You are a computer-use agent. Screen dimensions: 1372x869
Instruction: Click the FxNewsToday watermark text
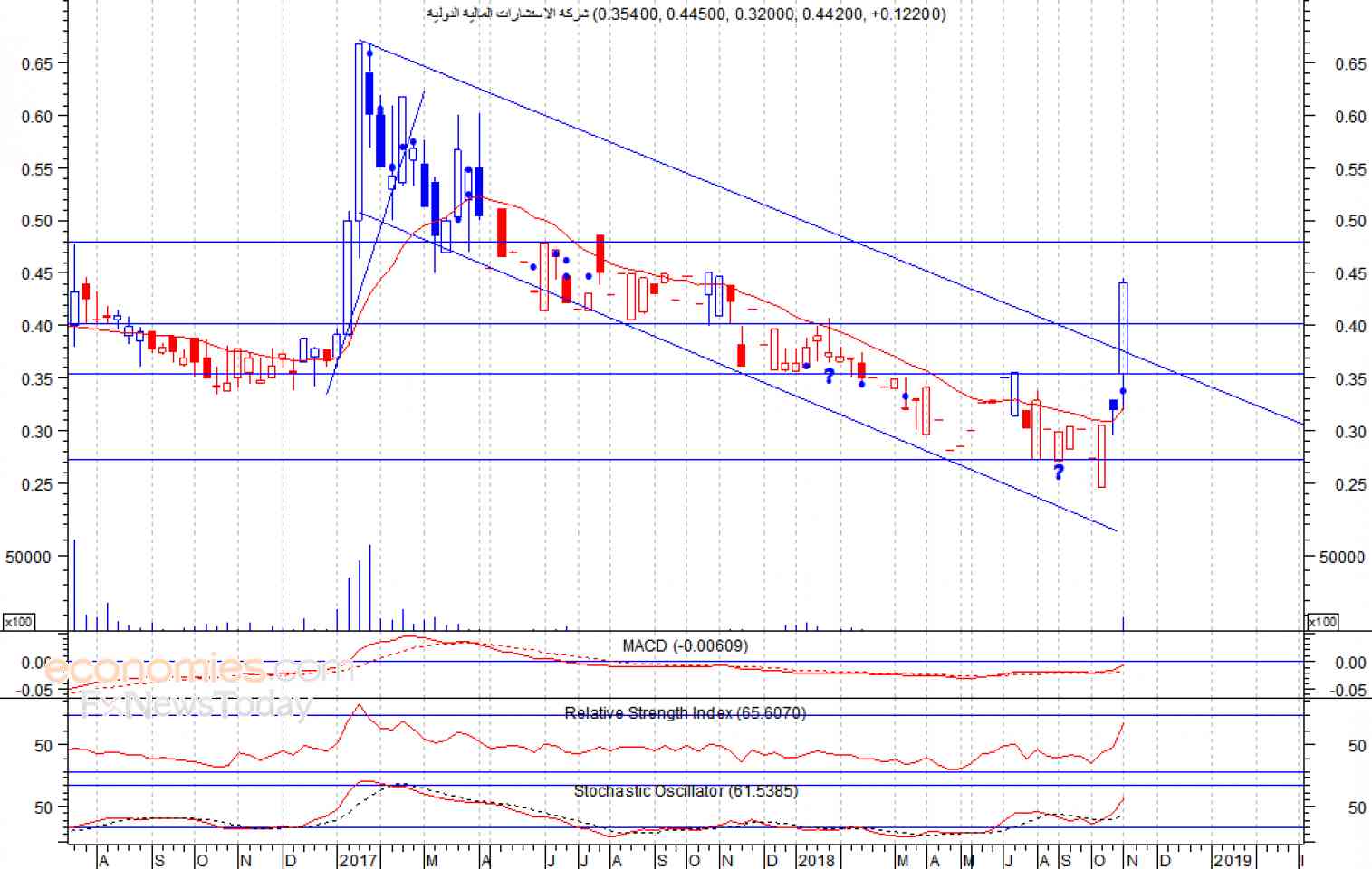[197, 703]
